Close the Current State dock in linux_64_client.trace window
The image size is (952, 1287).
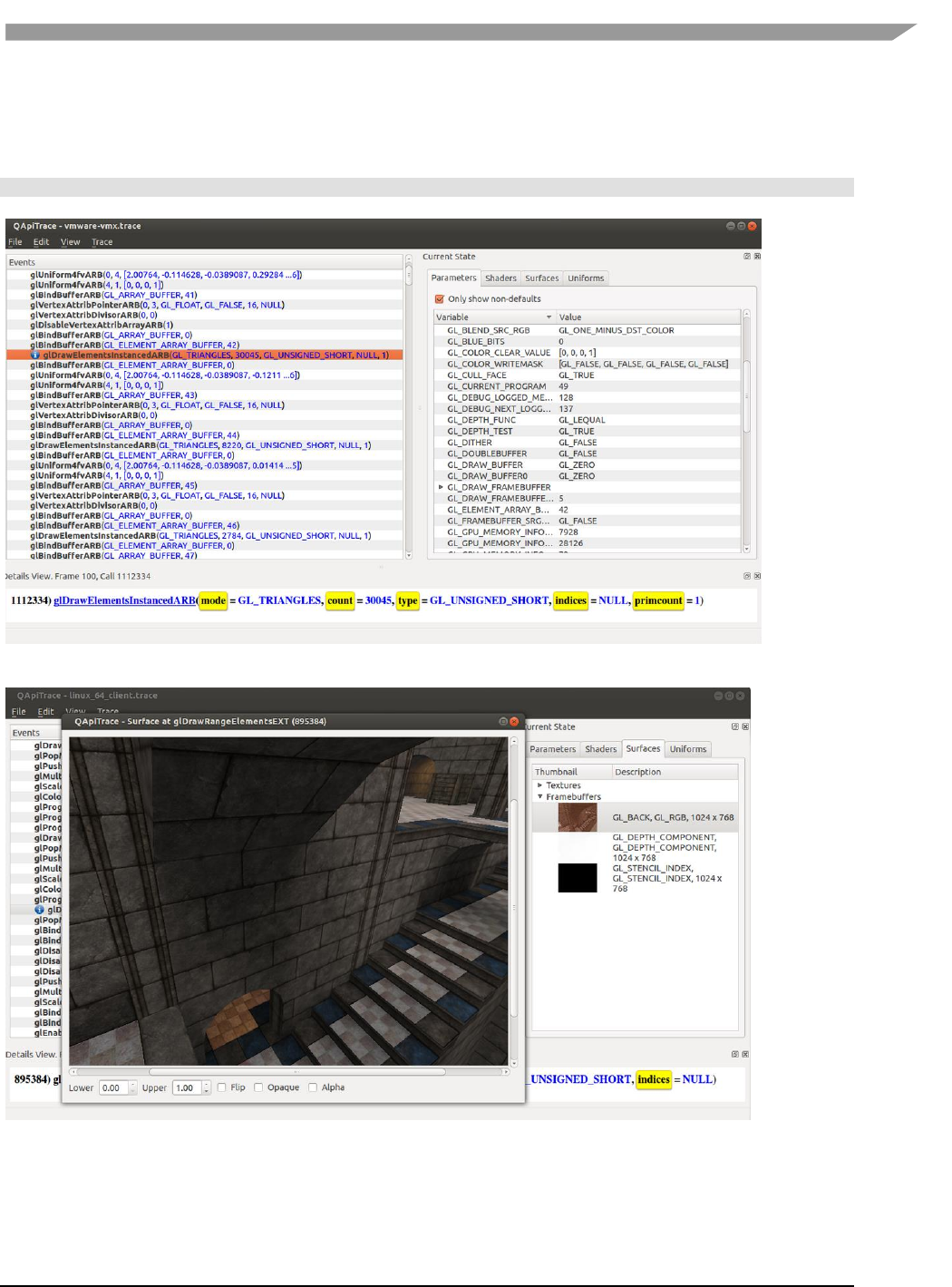(745, 726)
